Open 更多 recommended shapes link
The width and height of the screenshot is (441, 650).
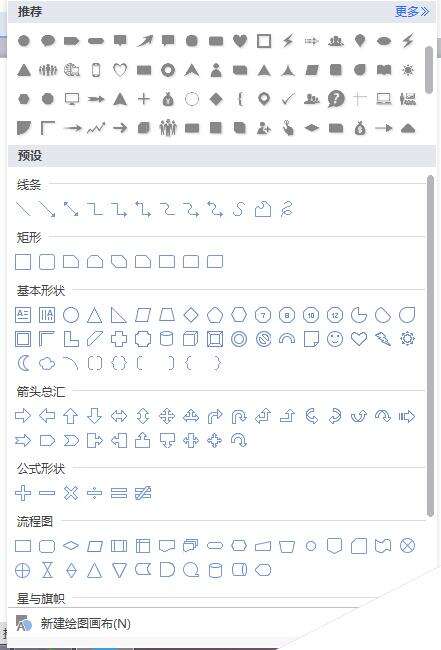pyautogui.click(x=412, y=11)
